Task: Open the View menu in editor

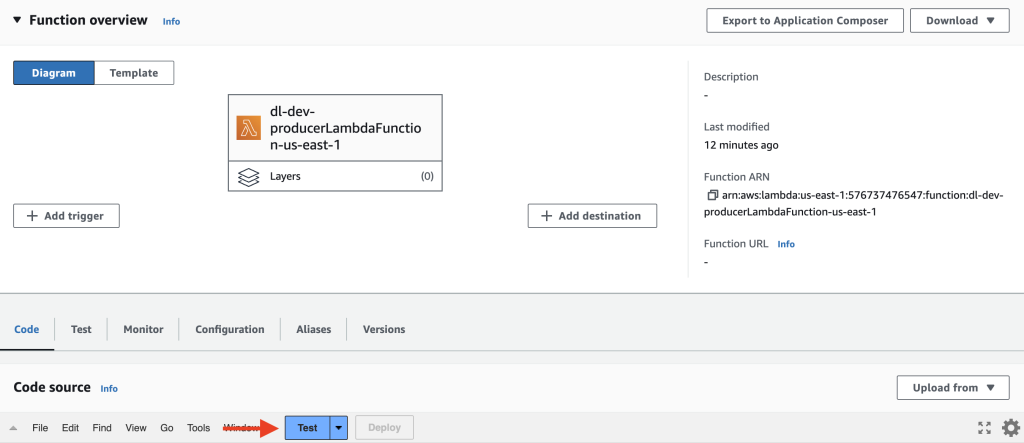Action: pos(136,428)
